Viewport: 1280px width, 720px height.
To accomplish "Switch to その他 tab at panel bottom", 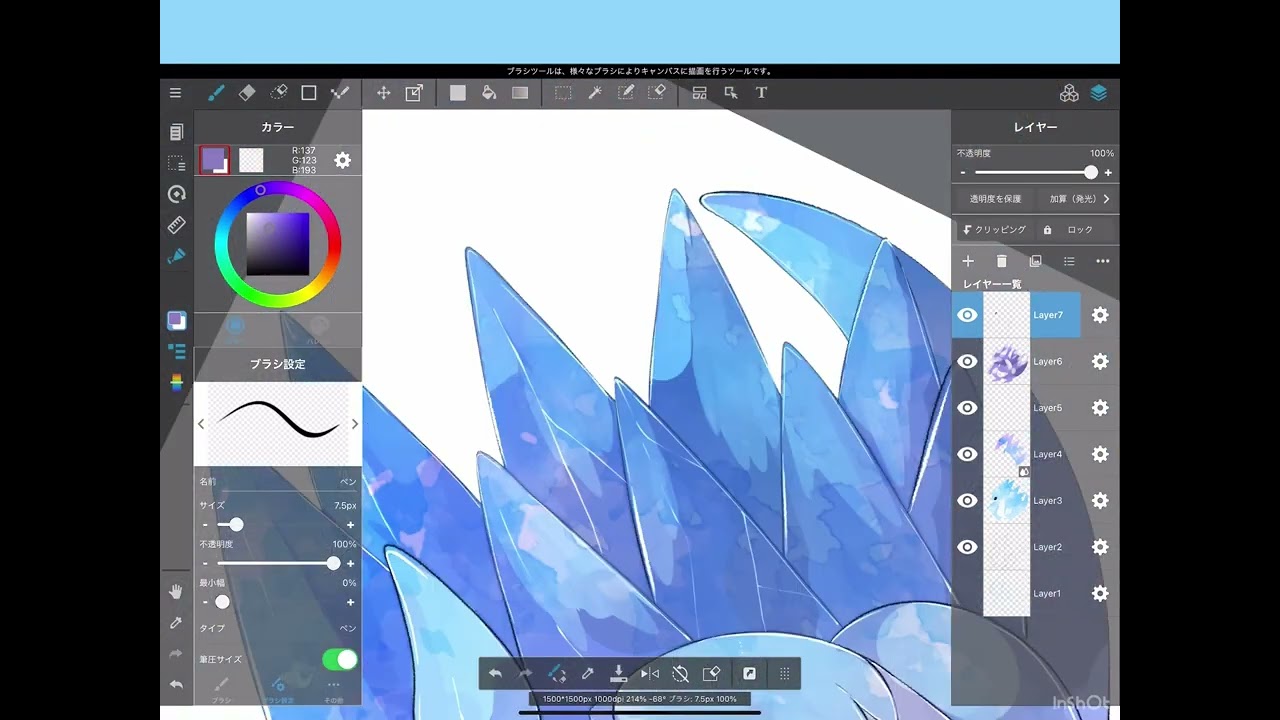I will (333, 690).
